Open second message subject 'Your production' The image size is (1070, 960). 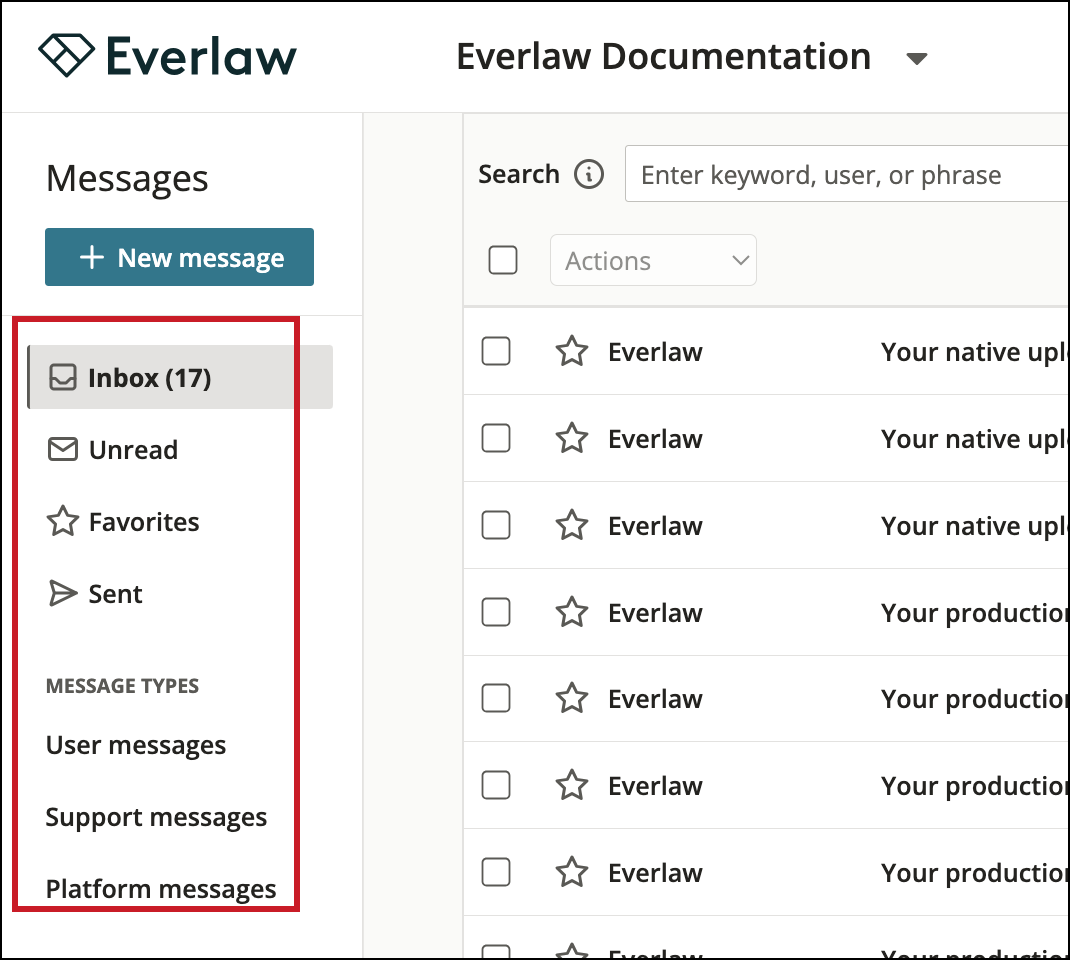point(974,699)
